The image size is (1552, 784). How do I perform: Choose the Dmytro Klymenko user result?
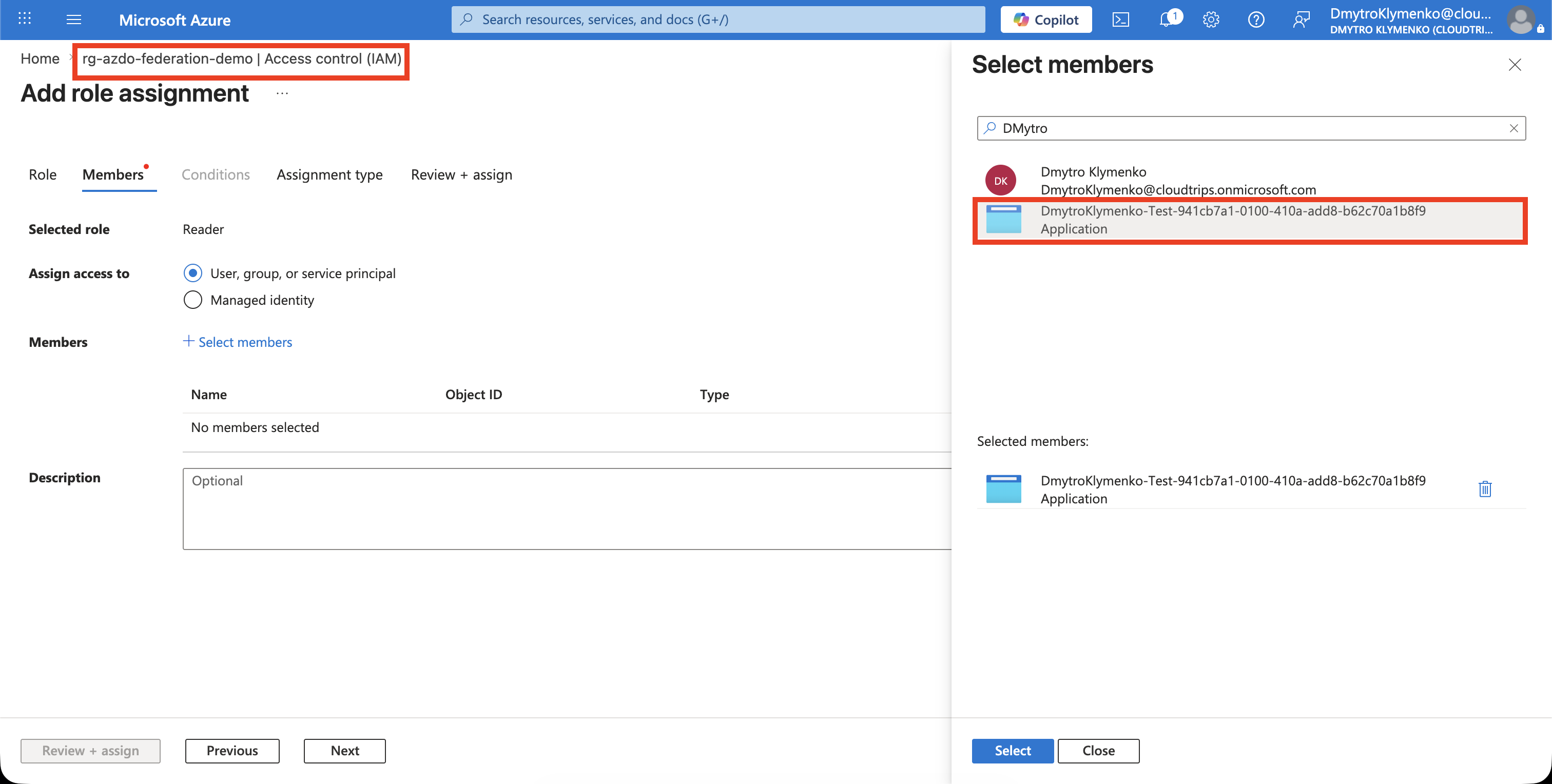(x=1251, y=180)
